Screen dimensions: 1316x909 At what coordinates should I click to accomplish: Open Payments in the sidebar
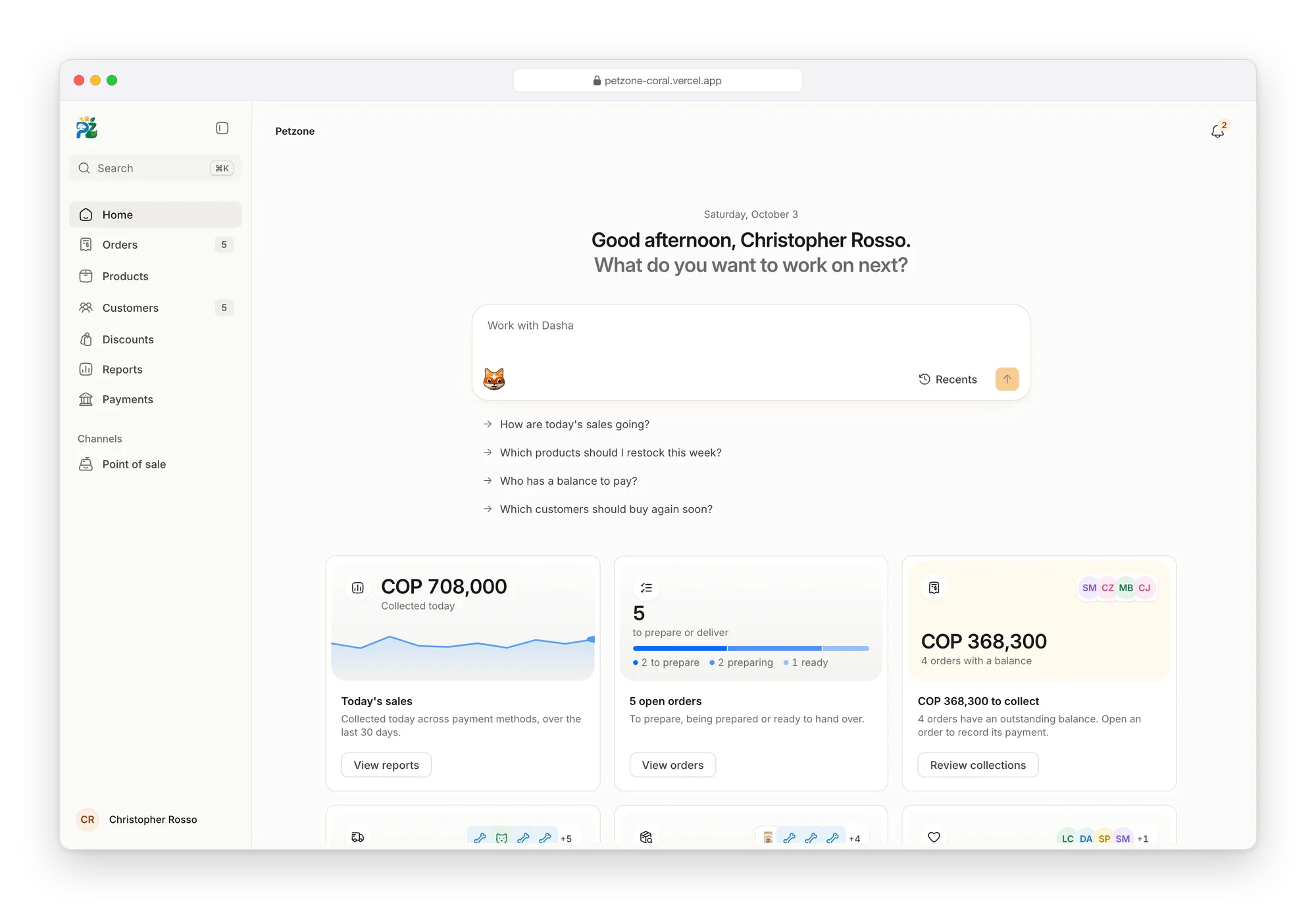point(155,399)
